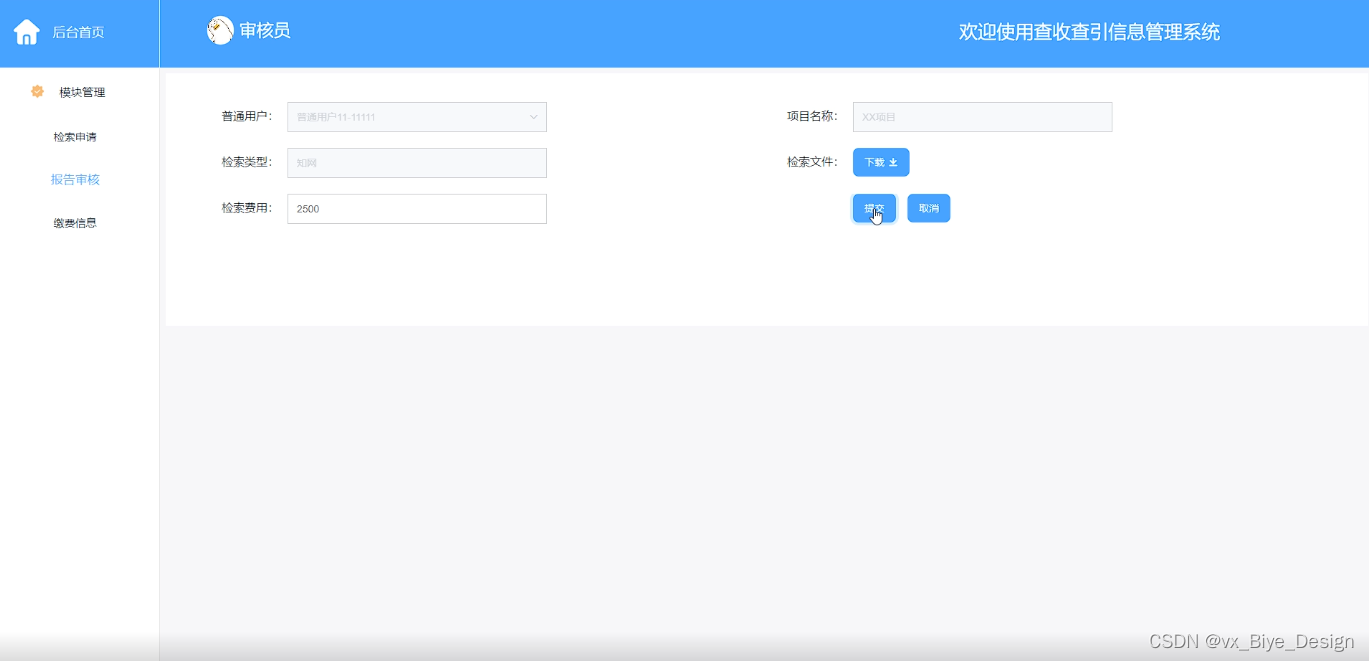Select the 报告审核 menu item
This screenshot has width=1369, height=661.
pos(75,180)
